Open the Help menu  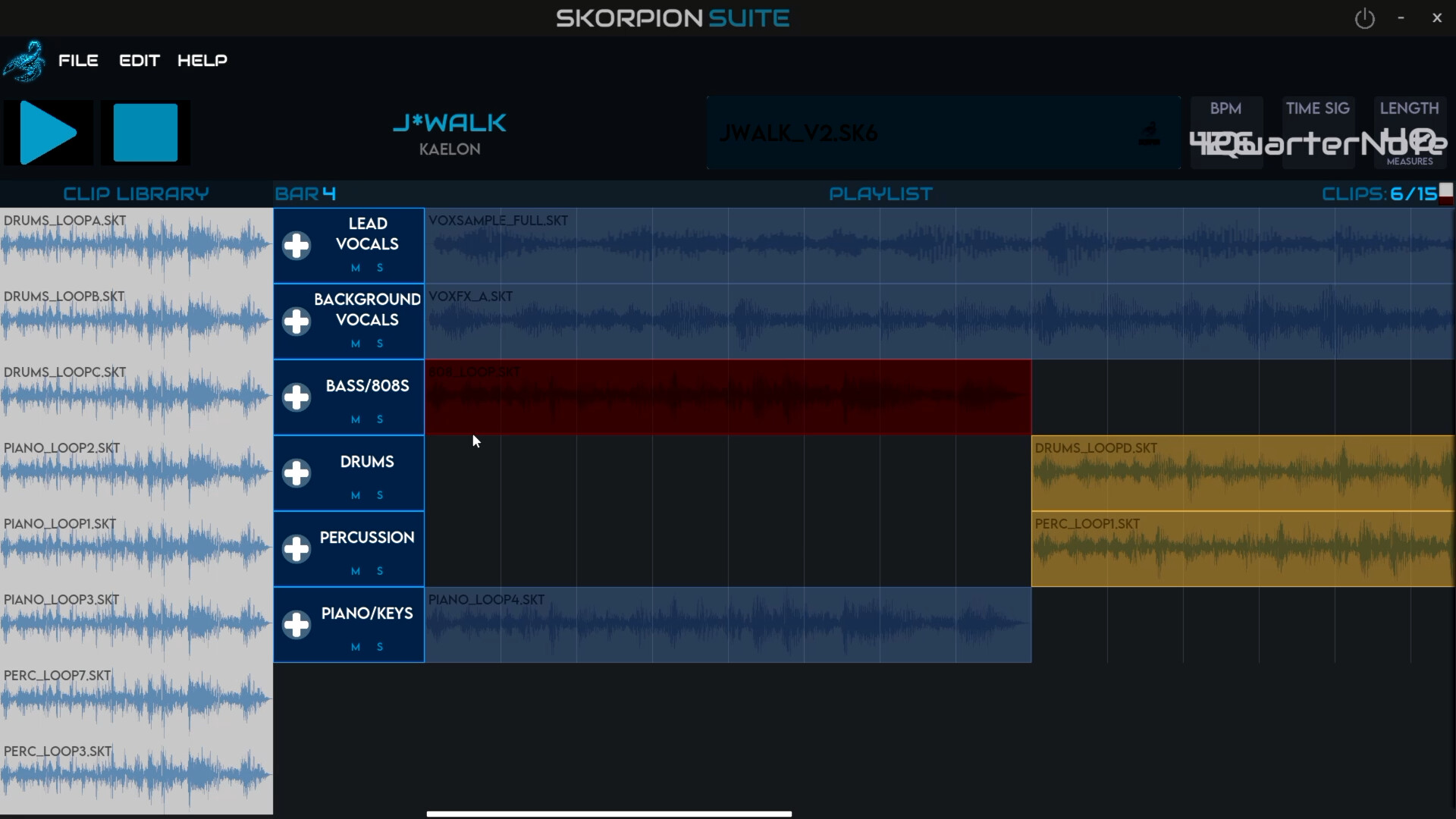(202, 61)
